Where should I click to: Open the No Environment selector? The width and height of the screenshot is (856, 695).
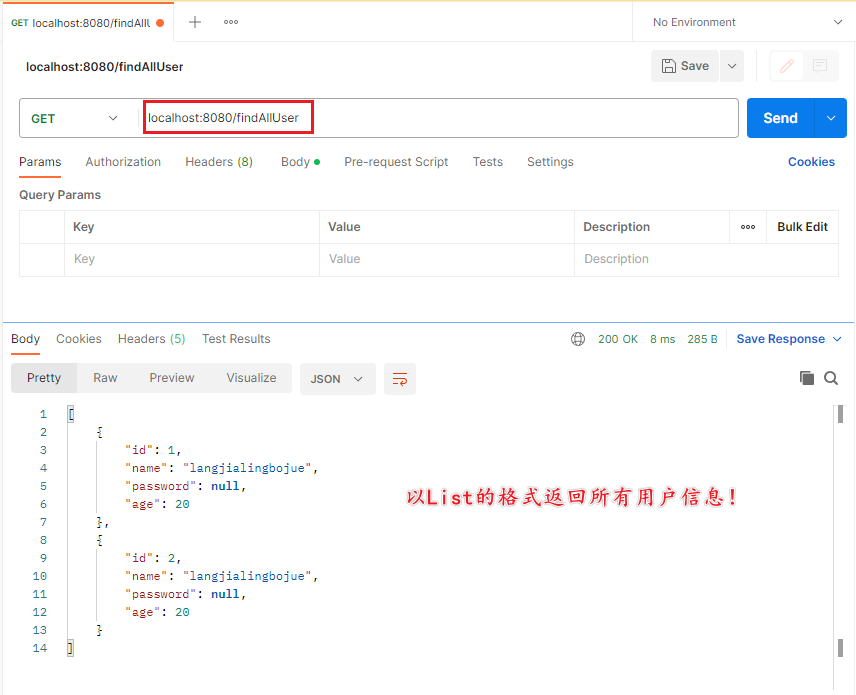click(x=747, y=22)
